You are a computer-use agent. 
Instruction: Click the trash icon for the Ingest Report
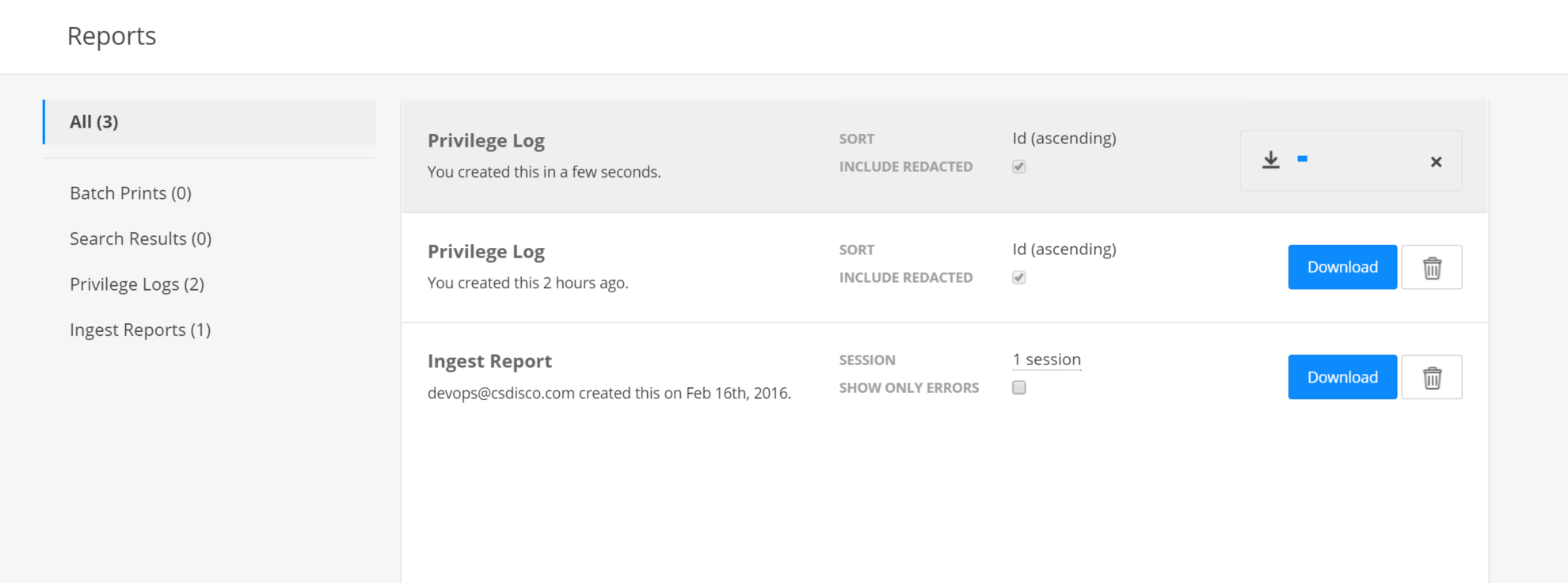(1432, 378)
